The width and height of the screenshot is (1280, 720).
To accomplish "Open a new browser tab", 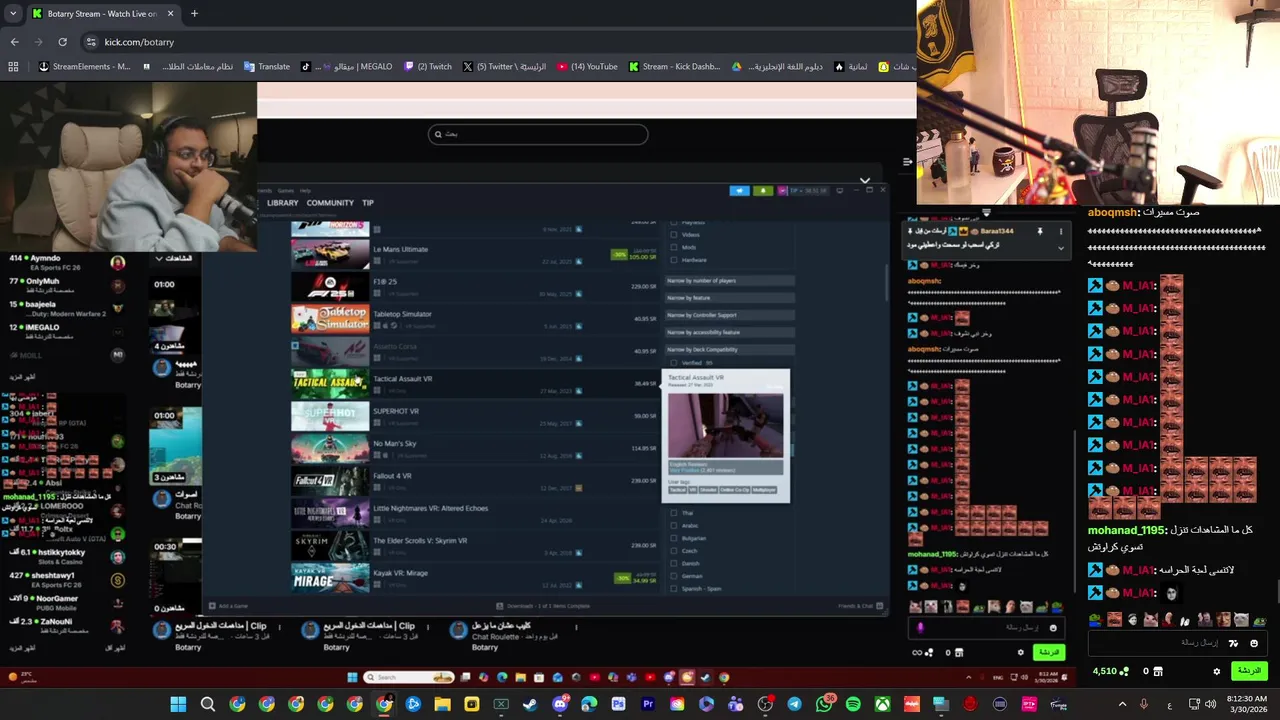I will [194, 14].
